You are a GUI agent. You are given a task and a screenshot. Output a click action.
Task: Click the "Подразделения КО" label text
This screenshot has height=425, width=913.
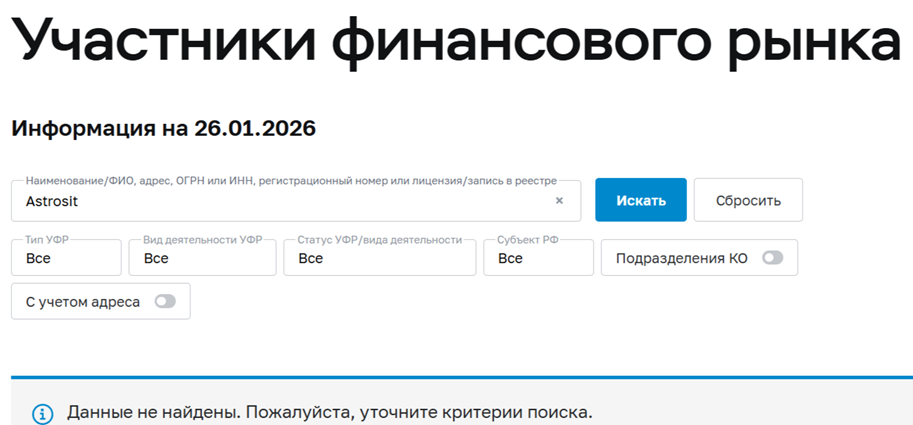coord(681,258)
